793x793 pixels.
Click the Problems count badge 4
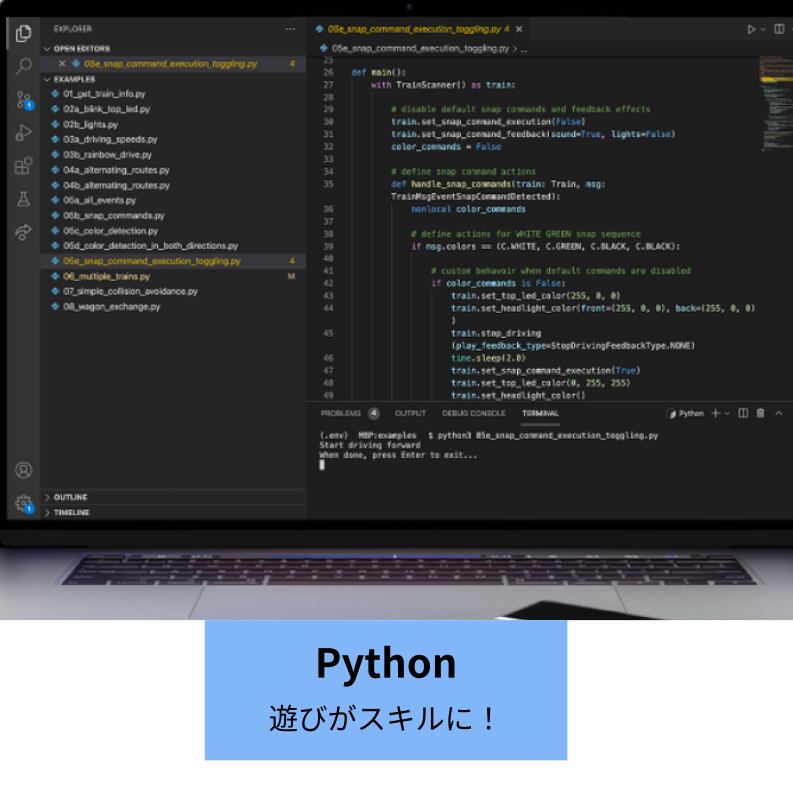point(374,413)
